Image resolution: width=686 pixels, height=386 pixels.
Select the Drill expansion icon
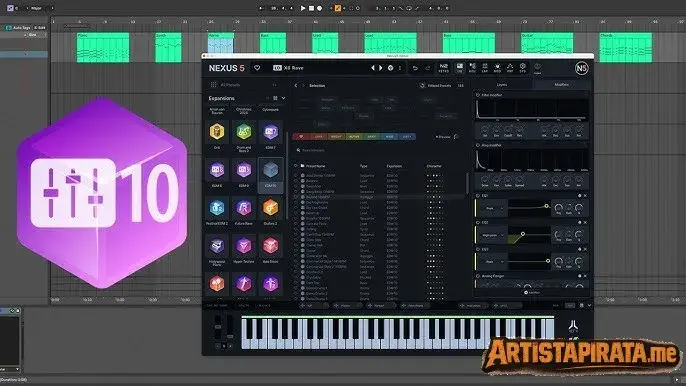click(217, 132)
